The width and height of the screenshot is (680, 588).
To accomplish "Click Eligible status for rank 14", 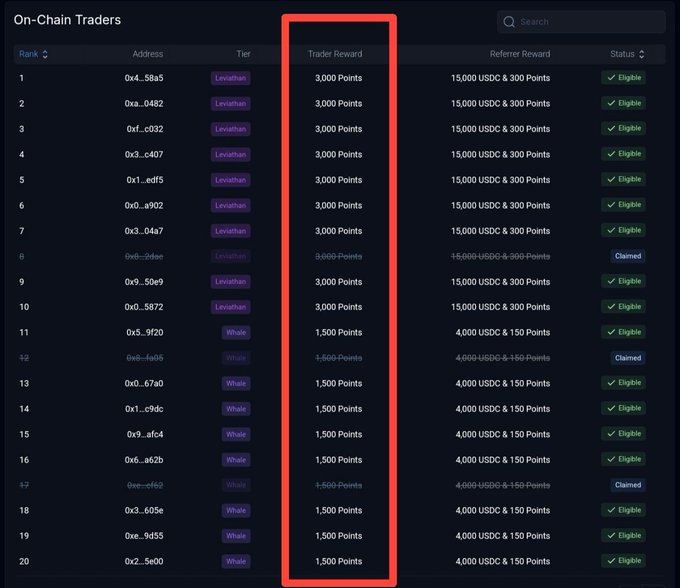I will coord(623,408).
